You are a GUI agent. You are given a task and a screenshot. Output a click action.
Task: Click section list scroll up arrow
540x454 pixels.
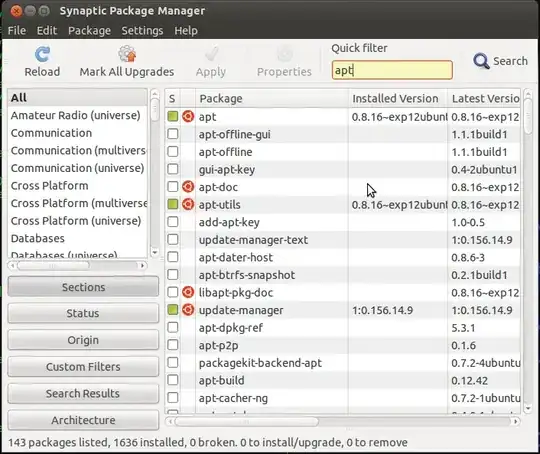point(155,93)
